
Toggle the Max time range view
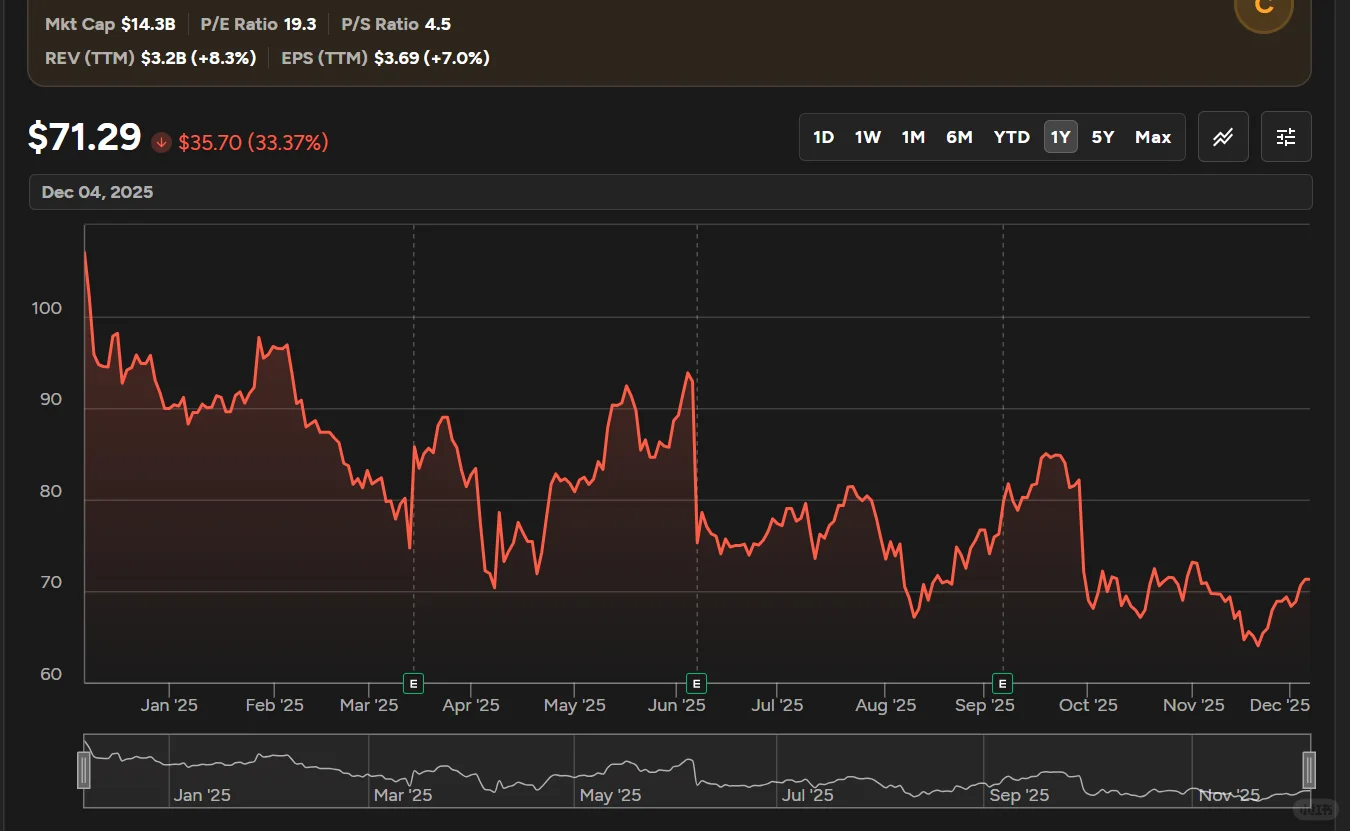click(x=1152, y=137)
